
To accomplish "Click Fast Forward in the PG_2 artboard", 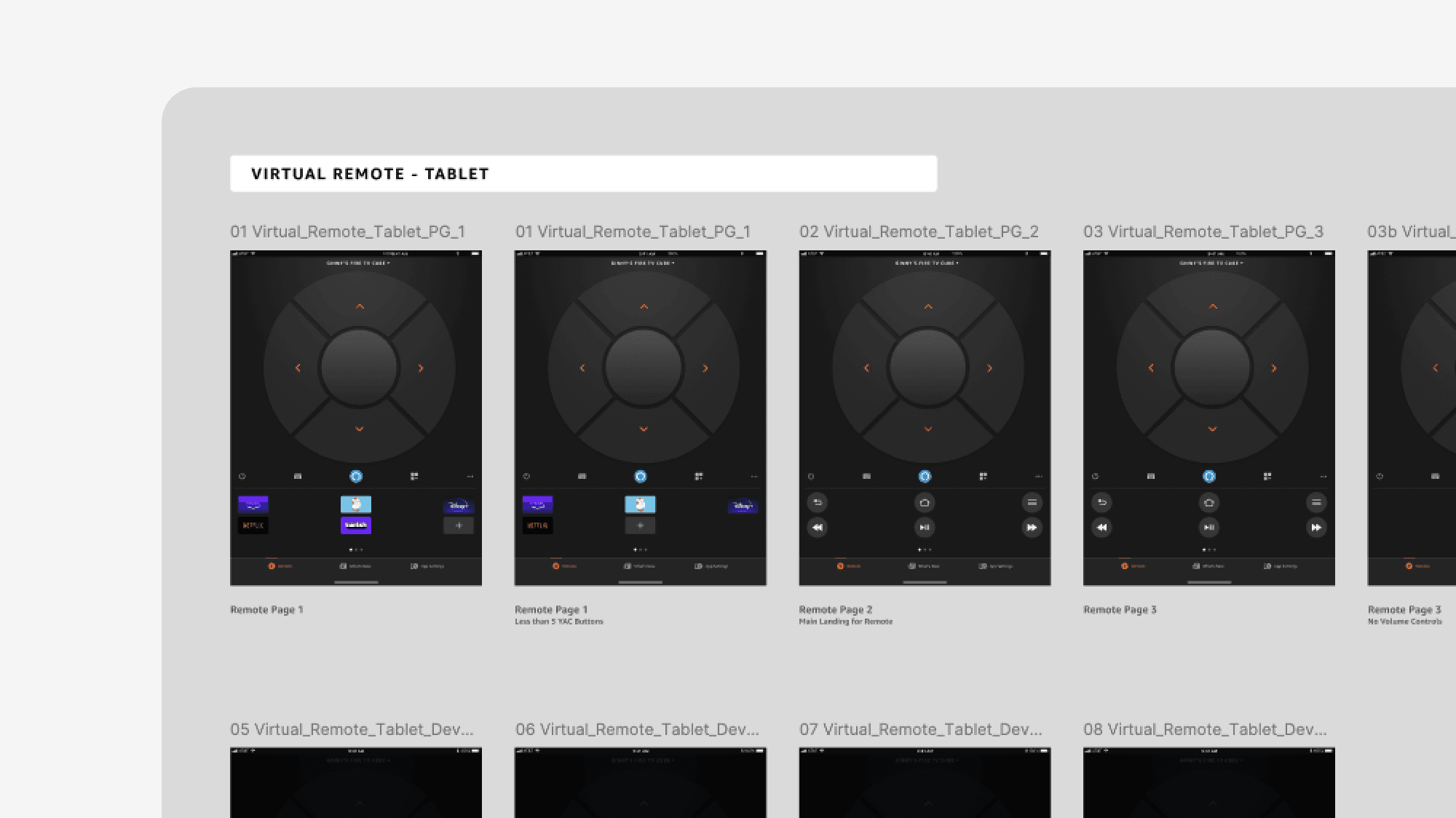I will [x=1032, y=528].
